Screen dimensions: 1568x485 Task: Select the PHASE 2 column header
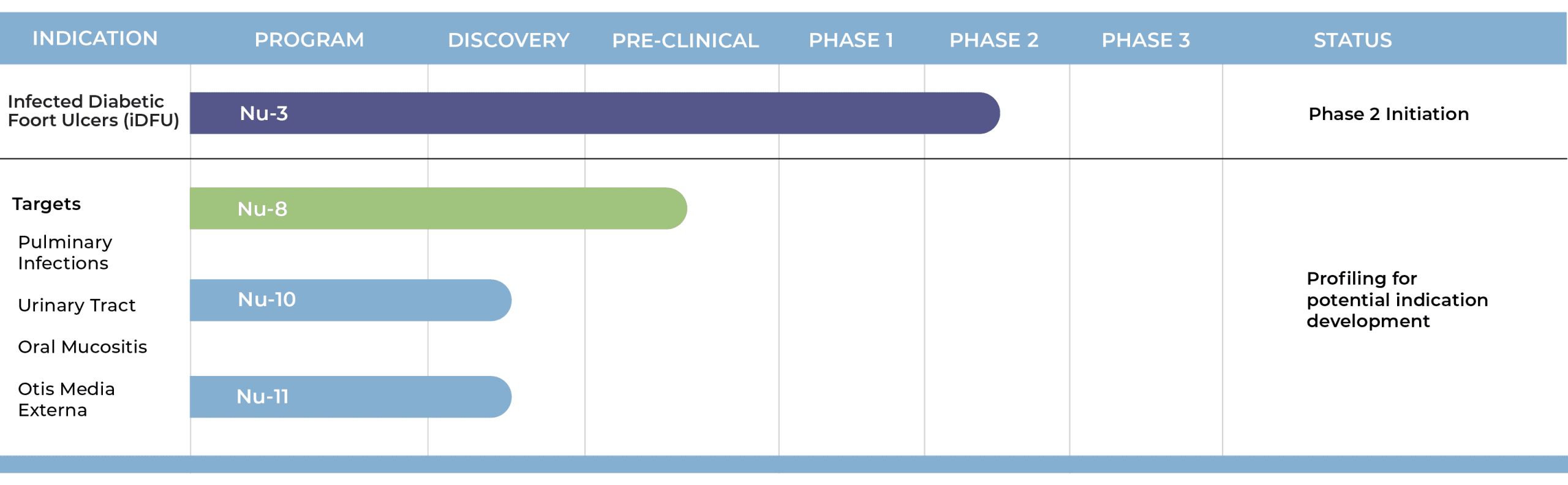[993, 40]
